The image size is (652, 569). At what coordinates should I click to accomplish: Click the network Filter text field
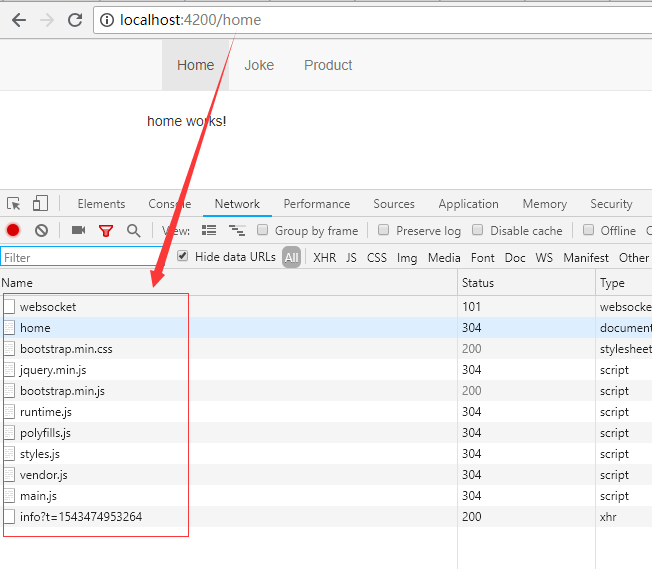(85, 257)
